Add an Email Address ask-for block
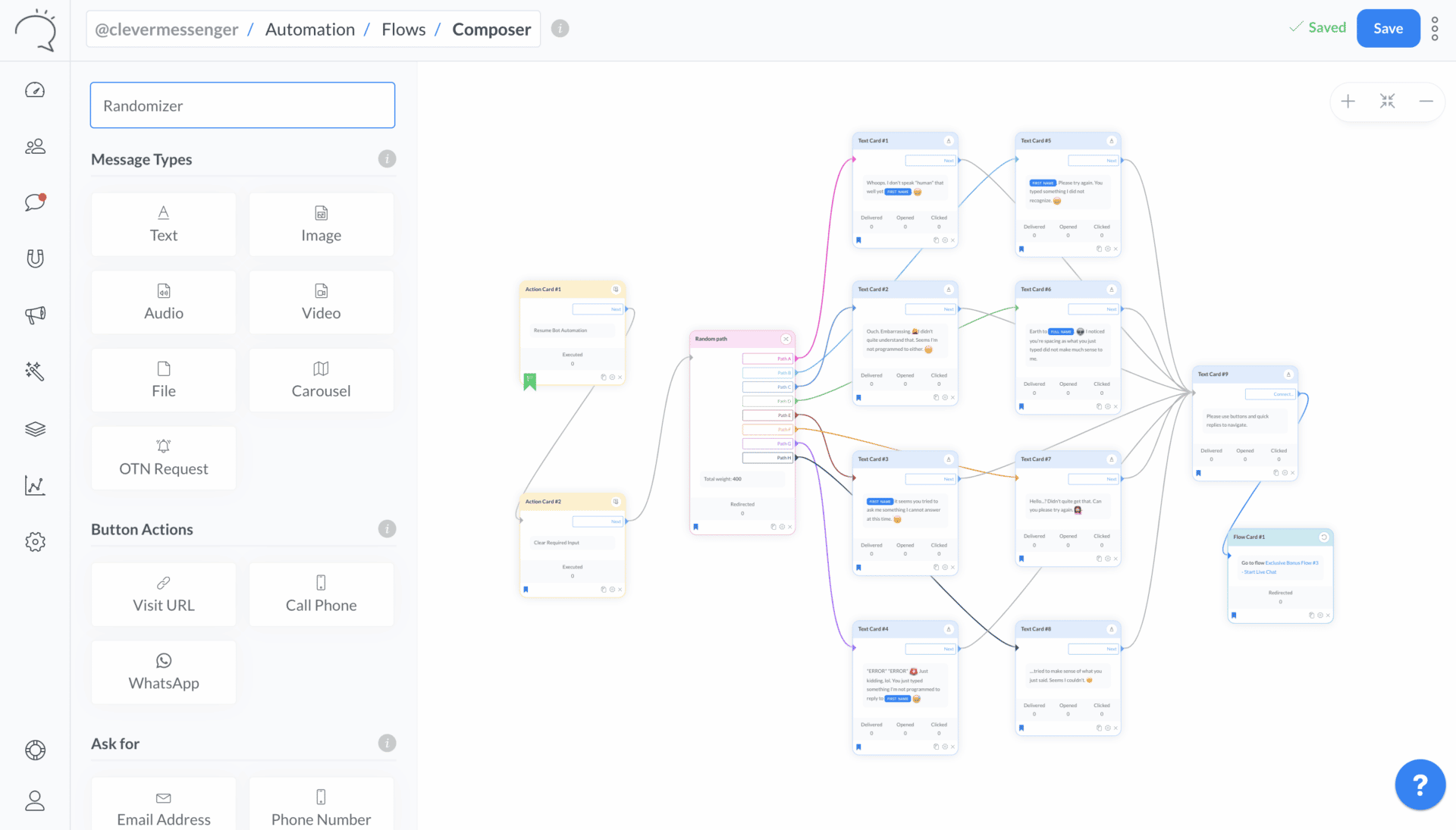Image resolution: width=1456 pixels, height=830 pixels. [164, 805]
